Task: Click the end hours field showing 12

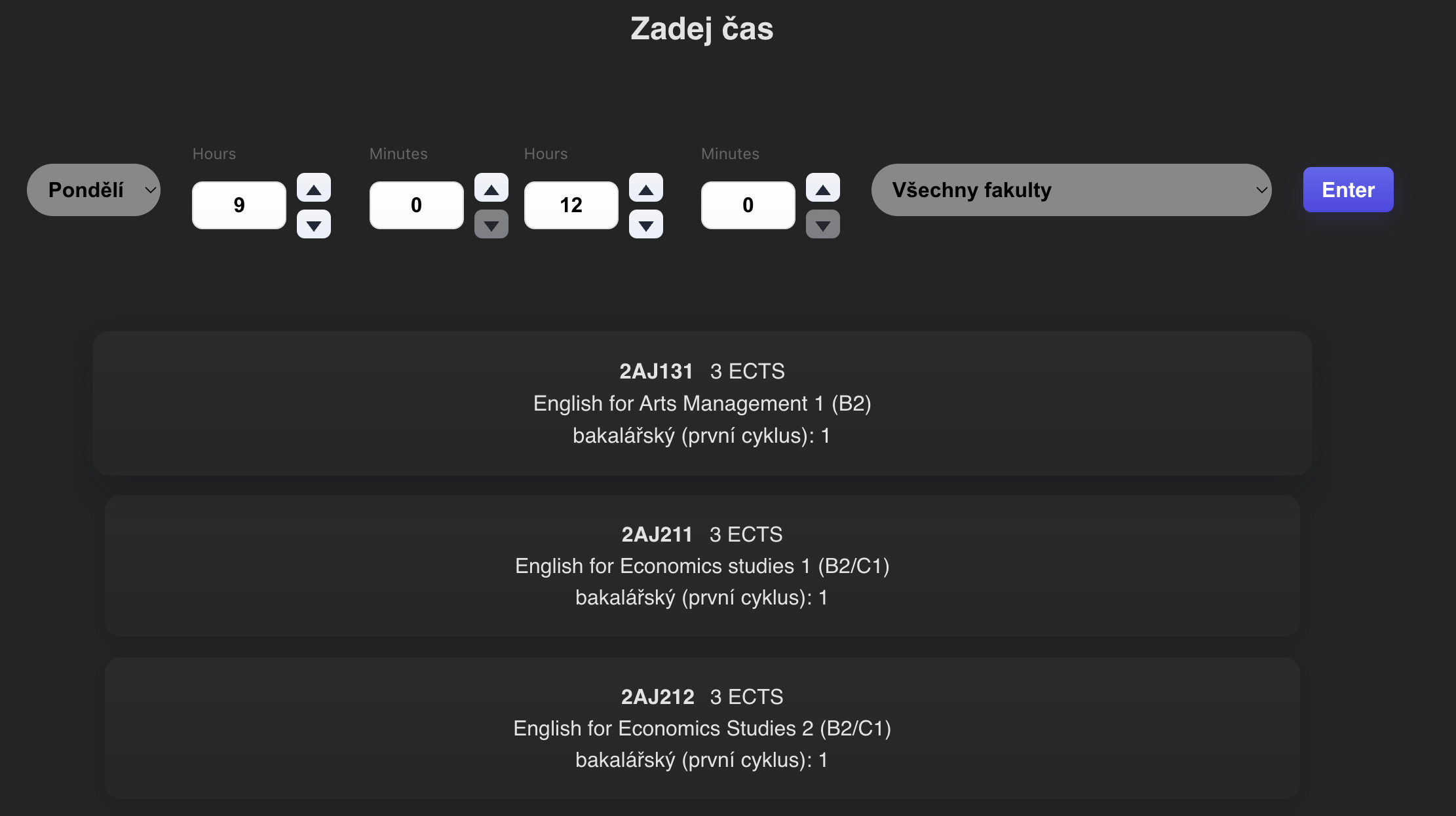Action: (x=571, y=205)
